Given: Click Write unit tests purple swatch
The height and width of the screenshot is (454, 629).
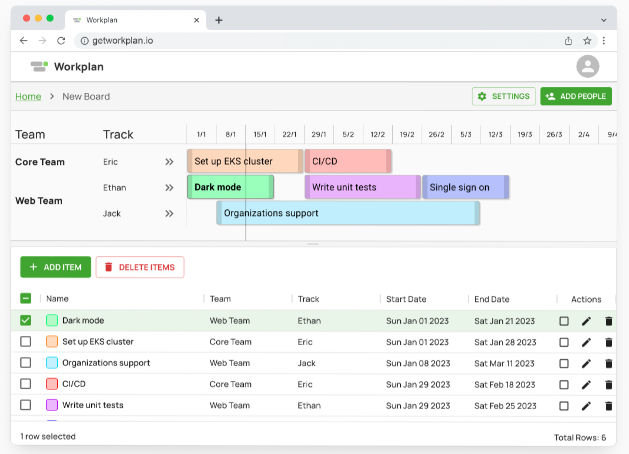Looking at the screenshot, I should (52, 405).
